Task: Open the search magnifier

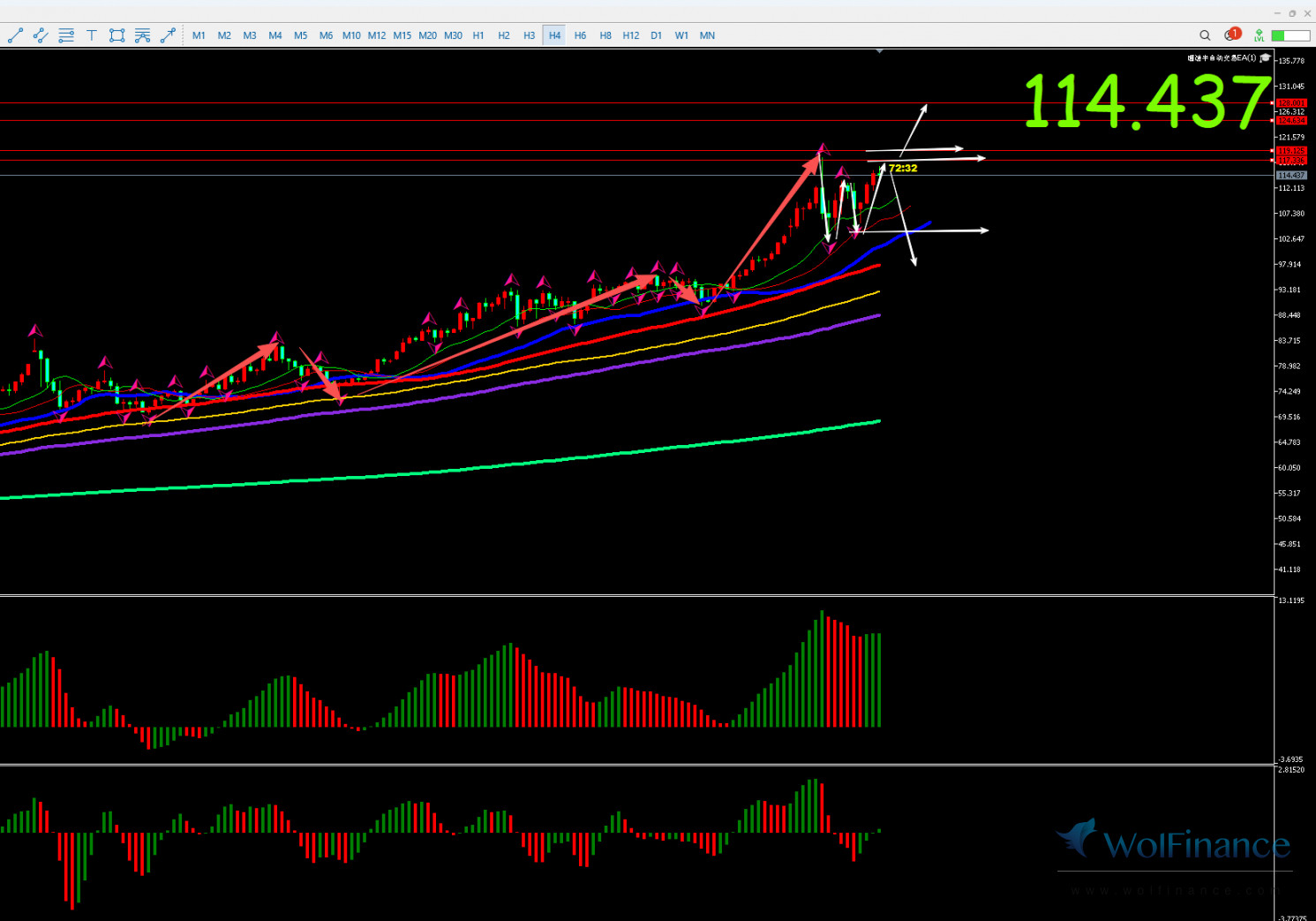Action: coord(1205,35)
